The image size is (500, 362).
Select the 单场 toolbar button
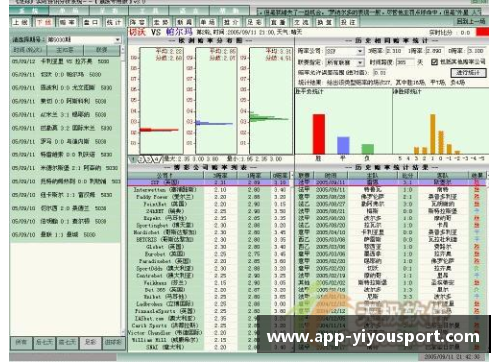(207, 22)
